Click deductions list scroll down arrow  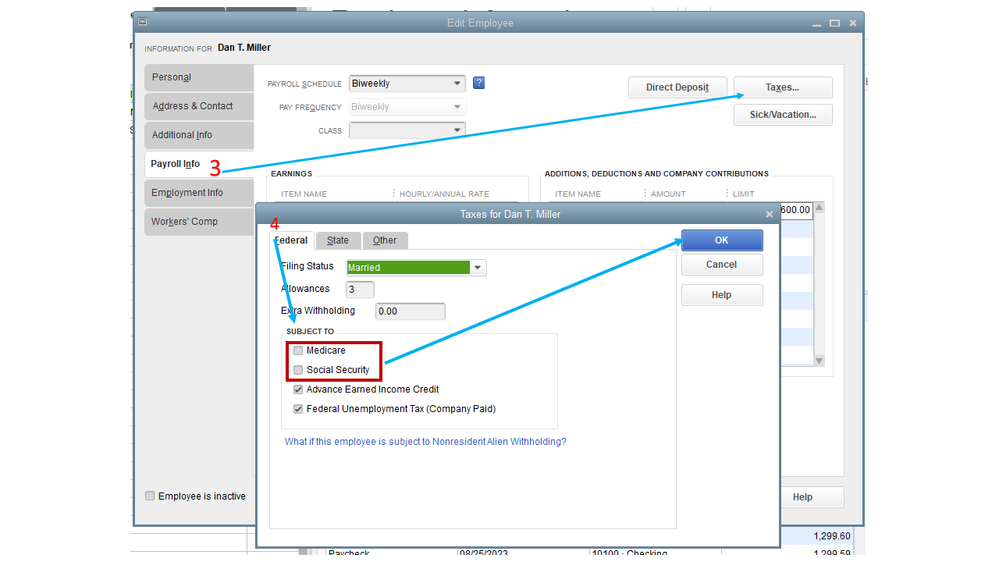click(819, 361)
